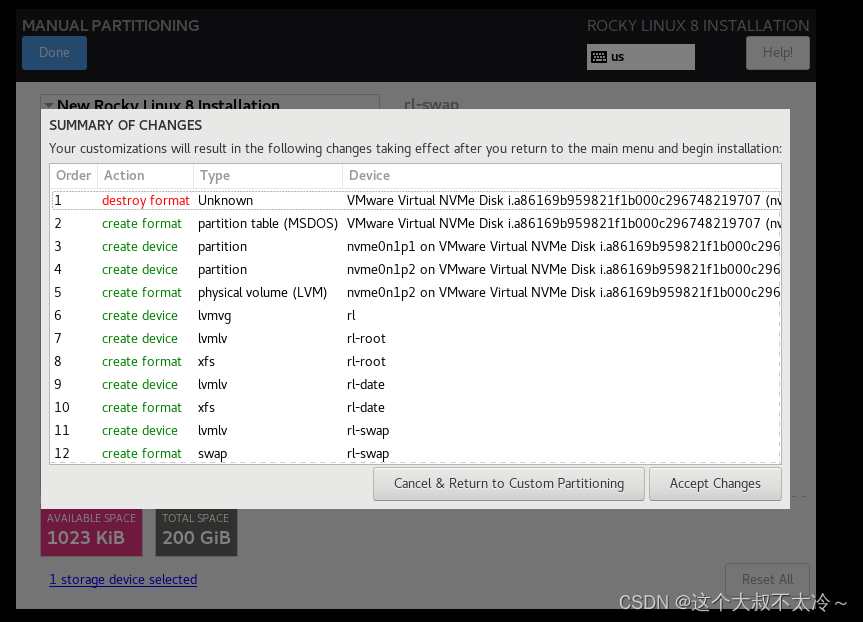
Task: Collapse the New Rocky Linux 8 Installation section
Action: click(x=49, y=105)
